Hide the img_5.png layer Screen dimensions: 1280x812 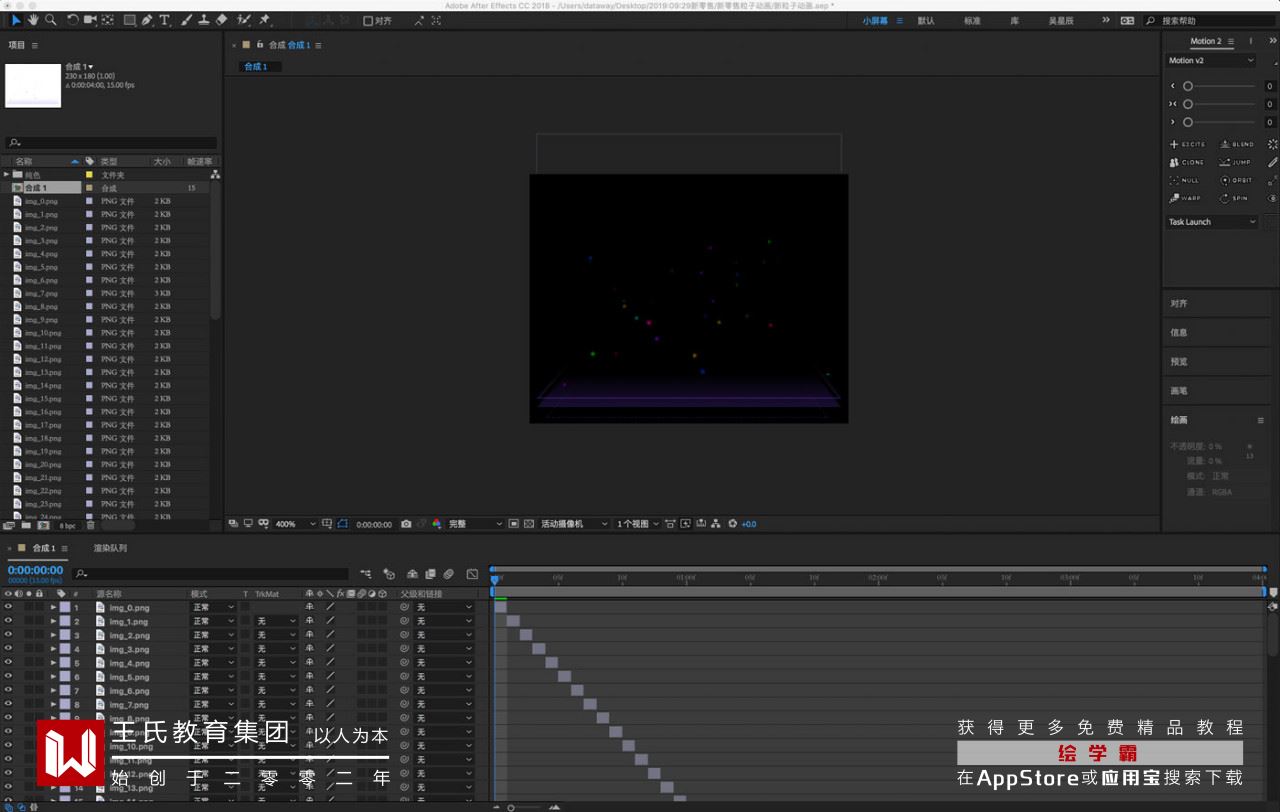pos(8,677)
